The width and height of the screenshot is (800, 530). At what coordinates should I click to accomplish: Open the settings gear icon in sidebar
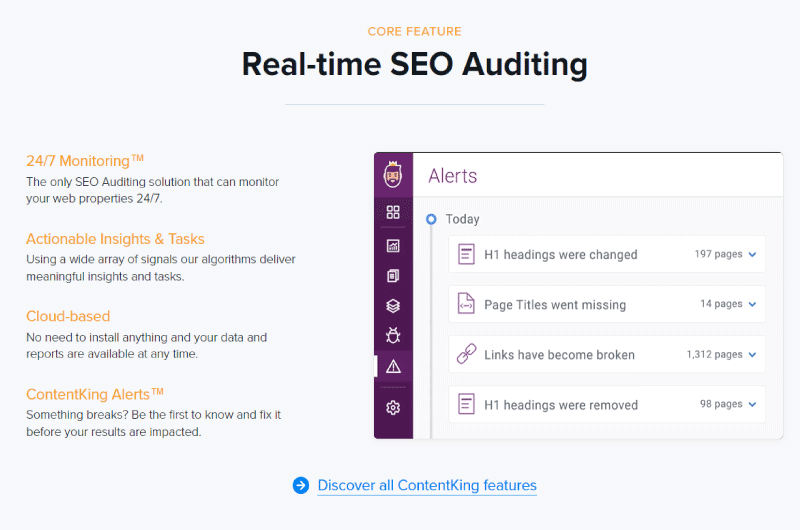[393, 408]
